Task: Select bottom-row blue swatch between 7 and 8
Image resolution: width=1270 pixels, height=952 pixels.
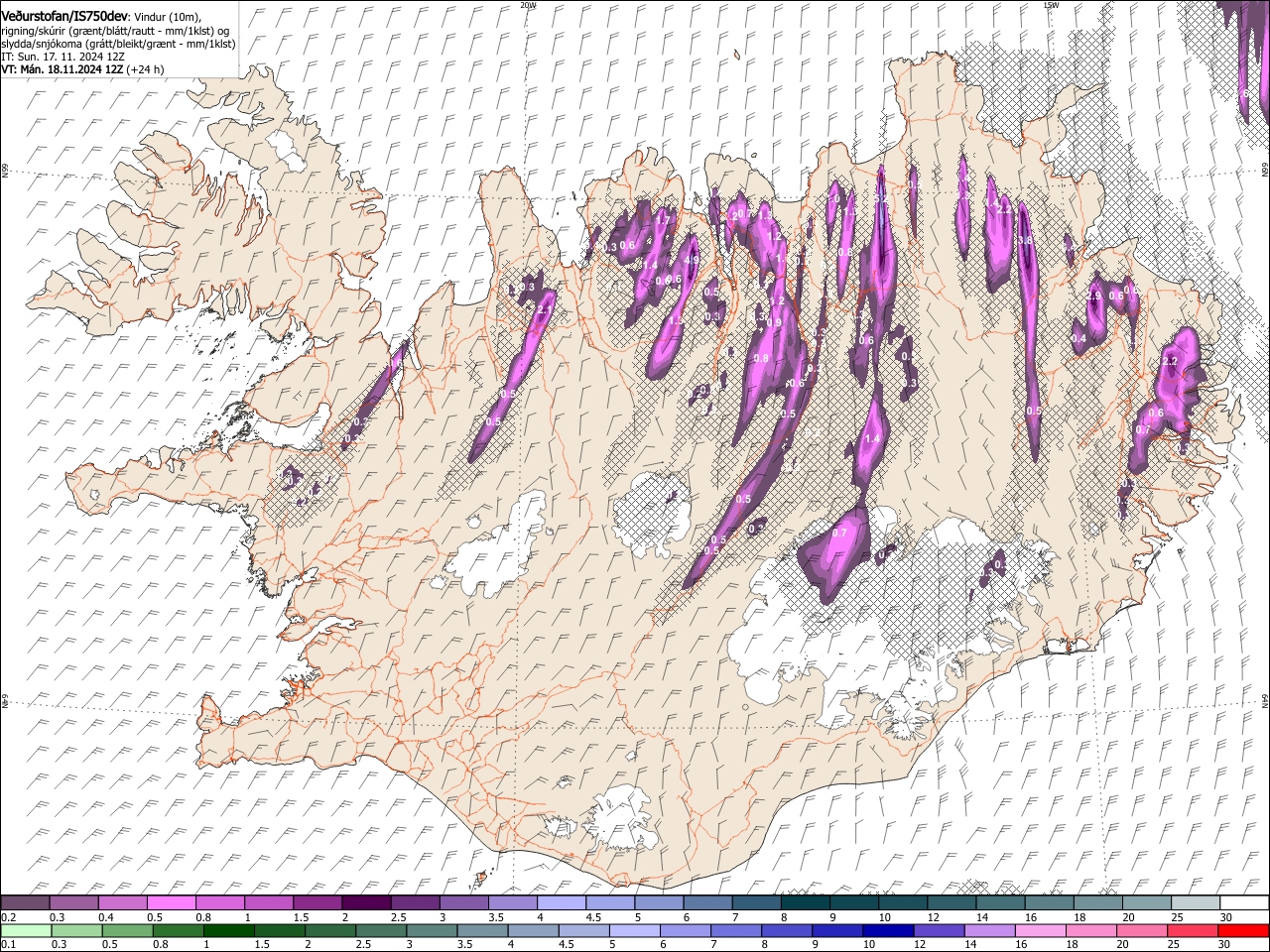Action: [x=735, y=930]
